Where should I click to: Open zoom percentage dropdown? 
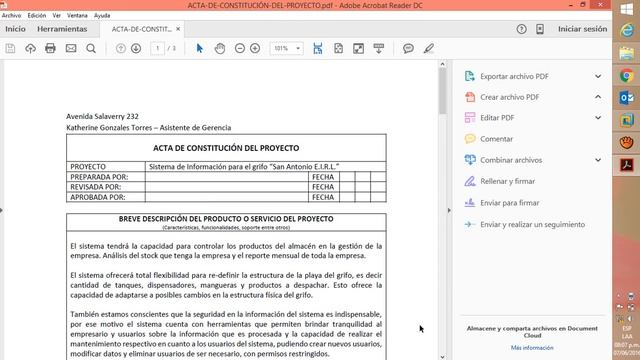tap(298, 49)
